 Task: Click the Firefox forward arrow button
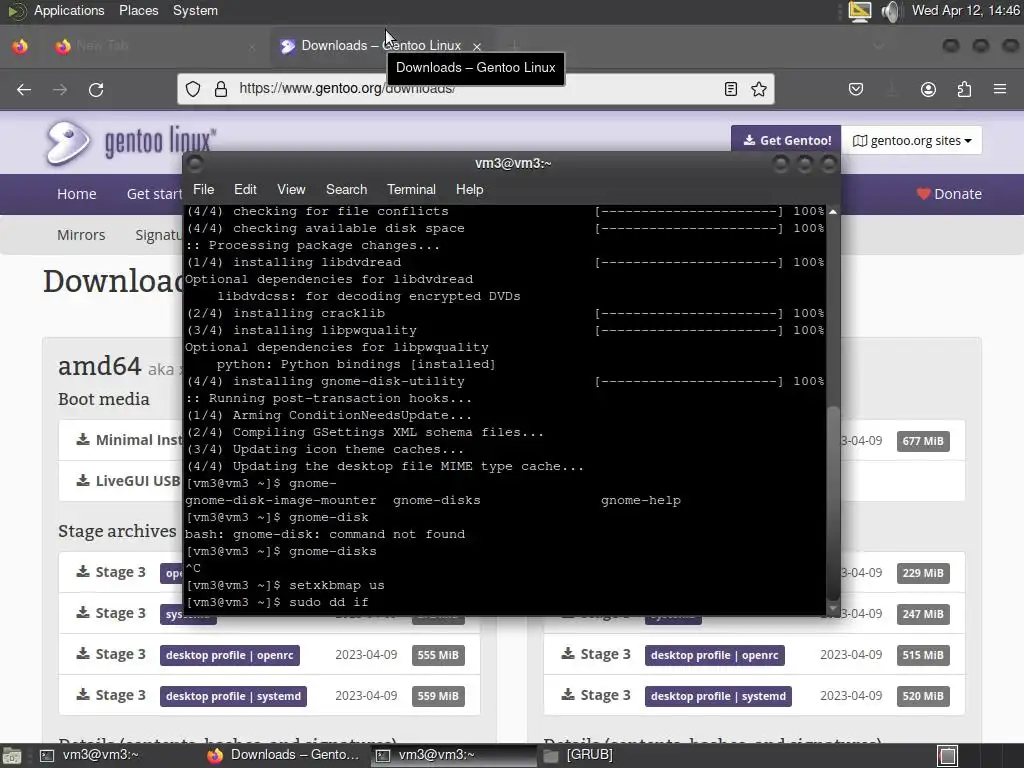coord(60,89)
